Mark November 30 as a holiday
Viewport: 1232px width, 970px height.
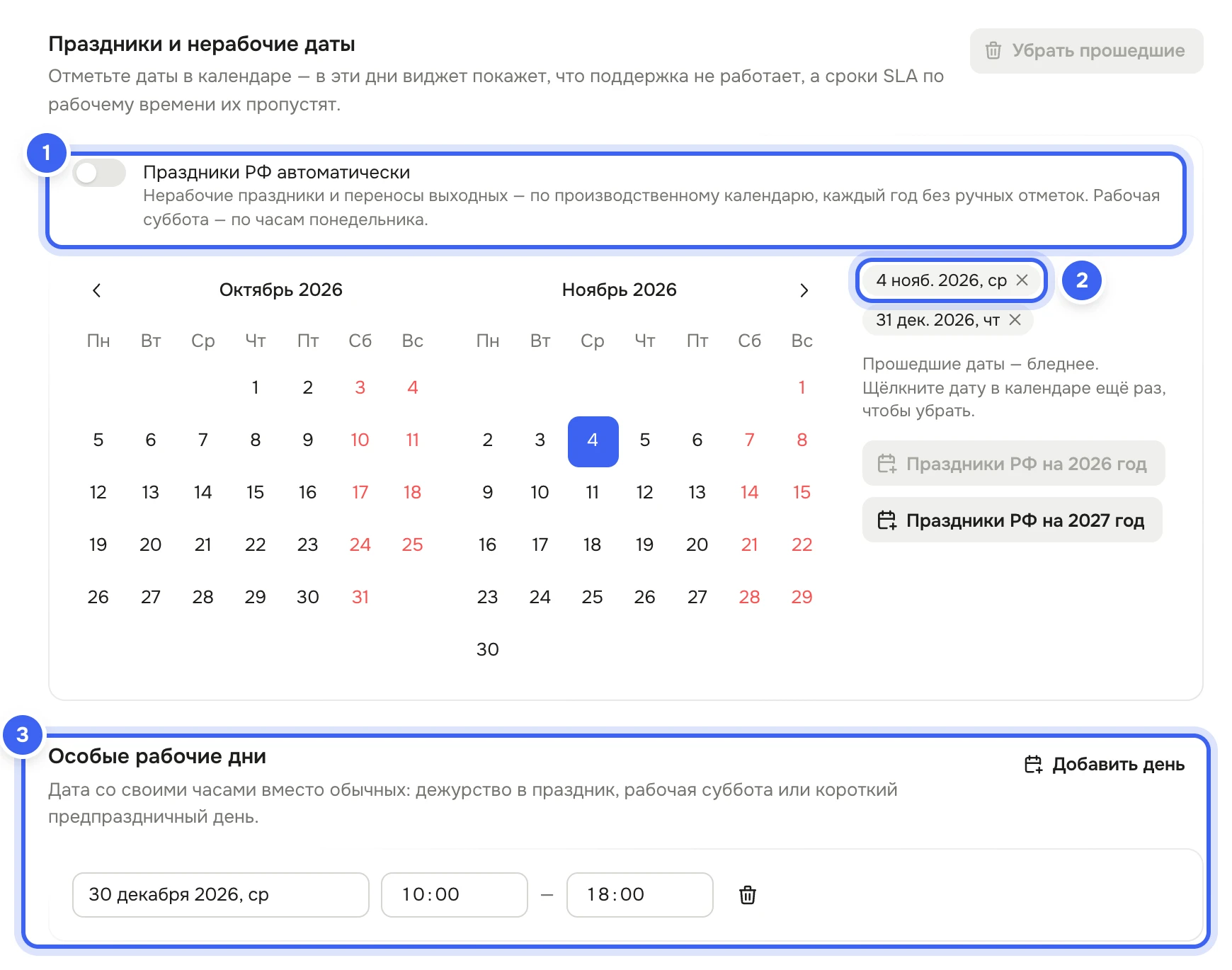coord(488,650)
